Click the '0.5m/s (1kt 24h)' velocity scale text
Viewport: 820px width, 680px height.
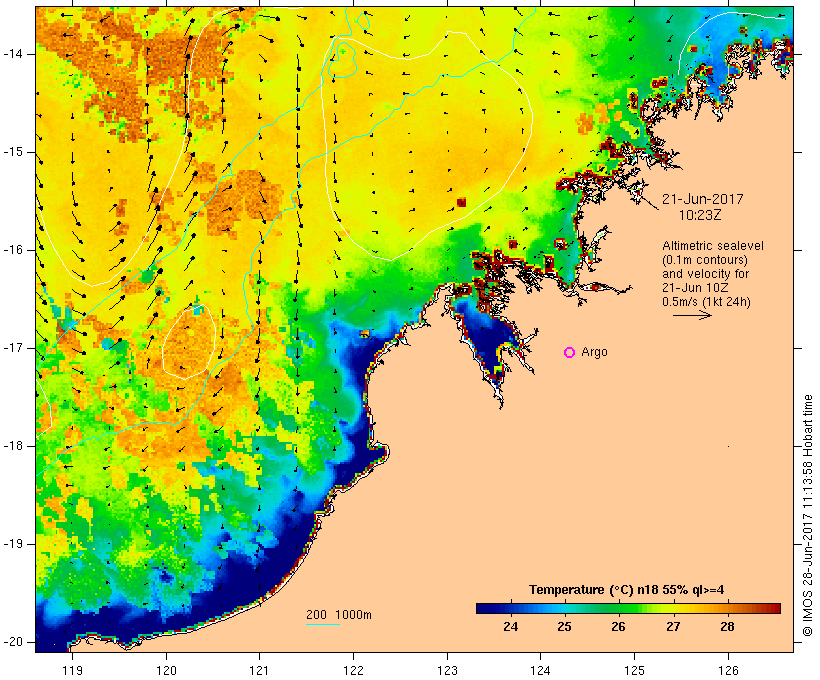(706, 302)
